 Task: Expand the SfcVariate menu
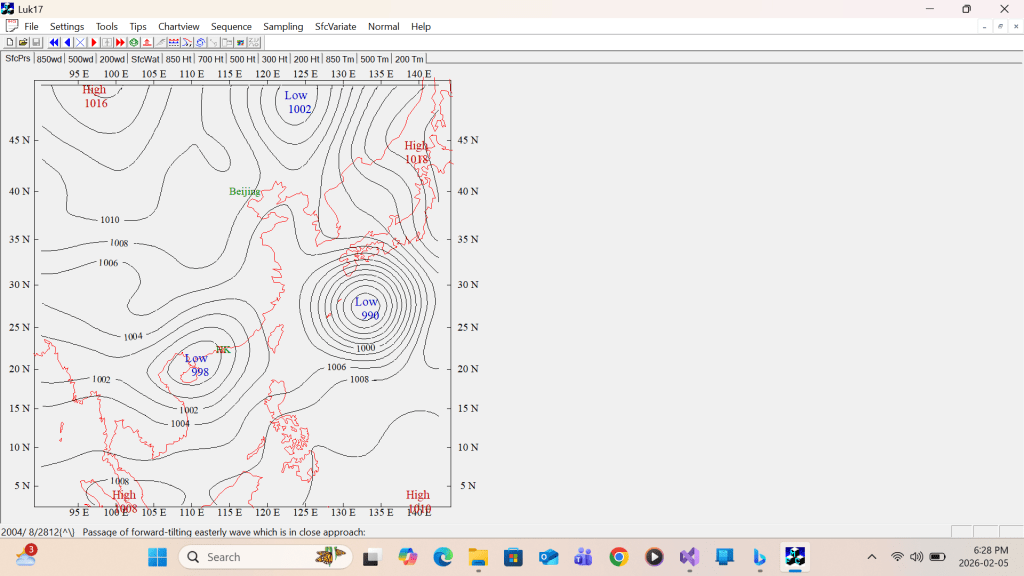click(x=336, y=26)
